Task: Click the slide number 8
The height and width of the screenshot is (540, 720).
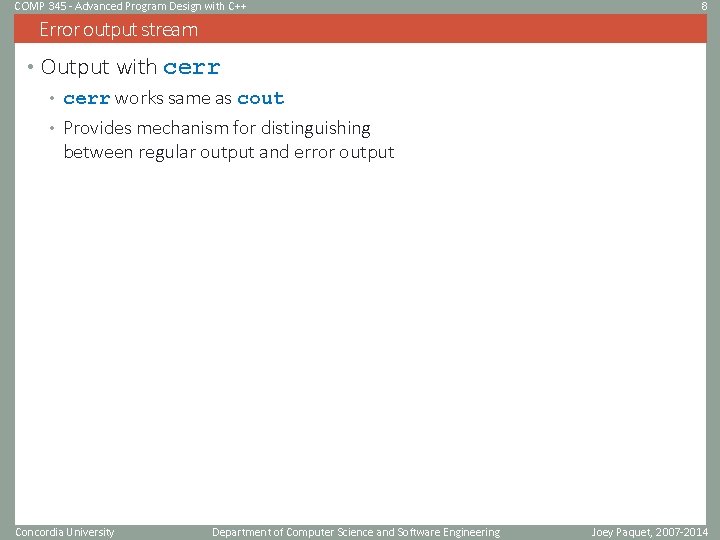Action: pos(704,6)
